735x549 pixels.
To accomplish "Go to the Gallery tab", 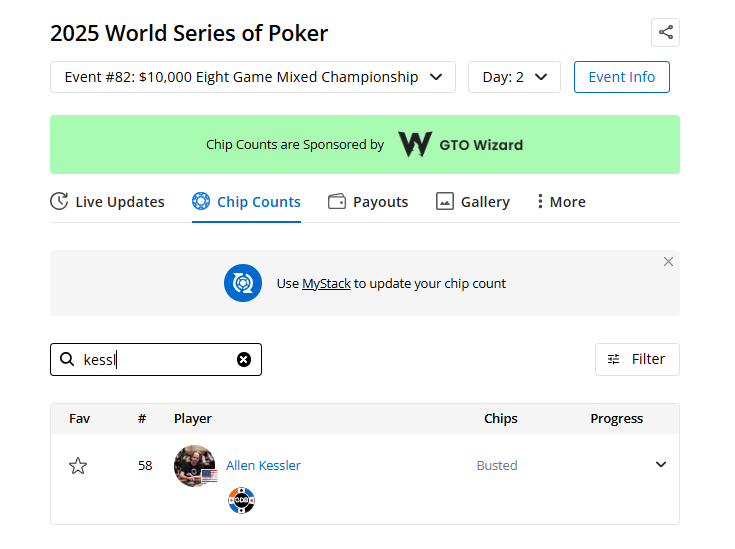I will [473, 202].
